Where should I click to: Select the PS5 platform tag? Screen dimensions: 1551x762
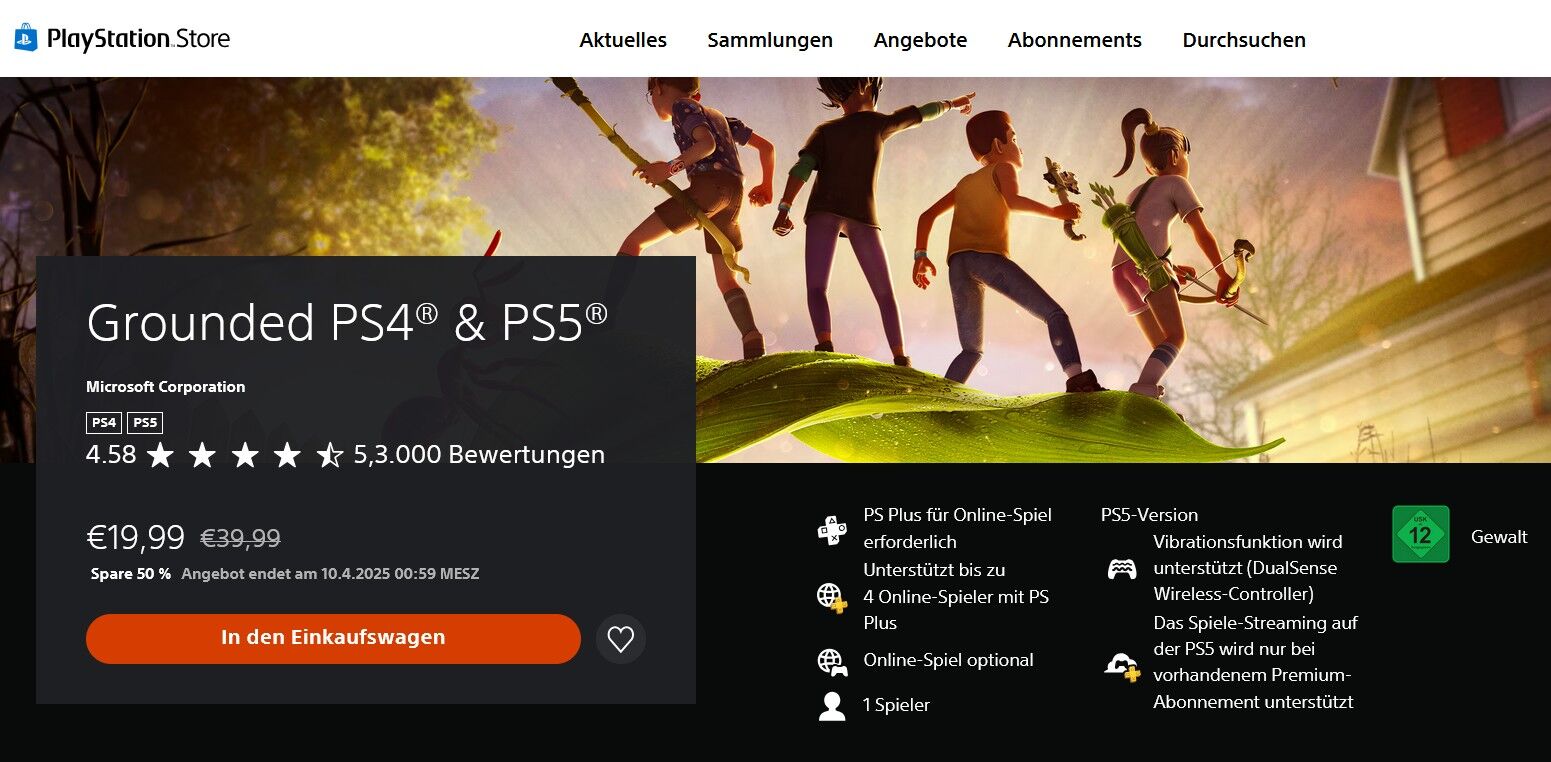[145, 423]
